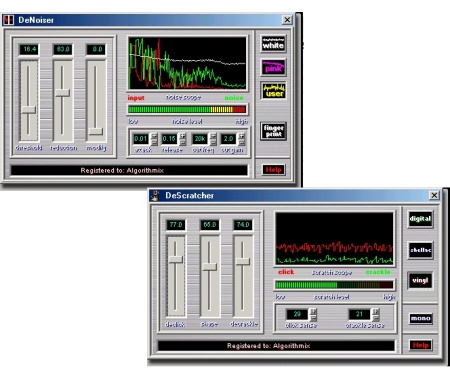Screen dimensions: 450x380
Task: Decrease crackle sense with minus stepper
Action: point(376,318)
